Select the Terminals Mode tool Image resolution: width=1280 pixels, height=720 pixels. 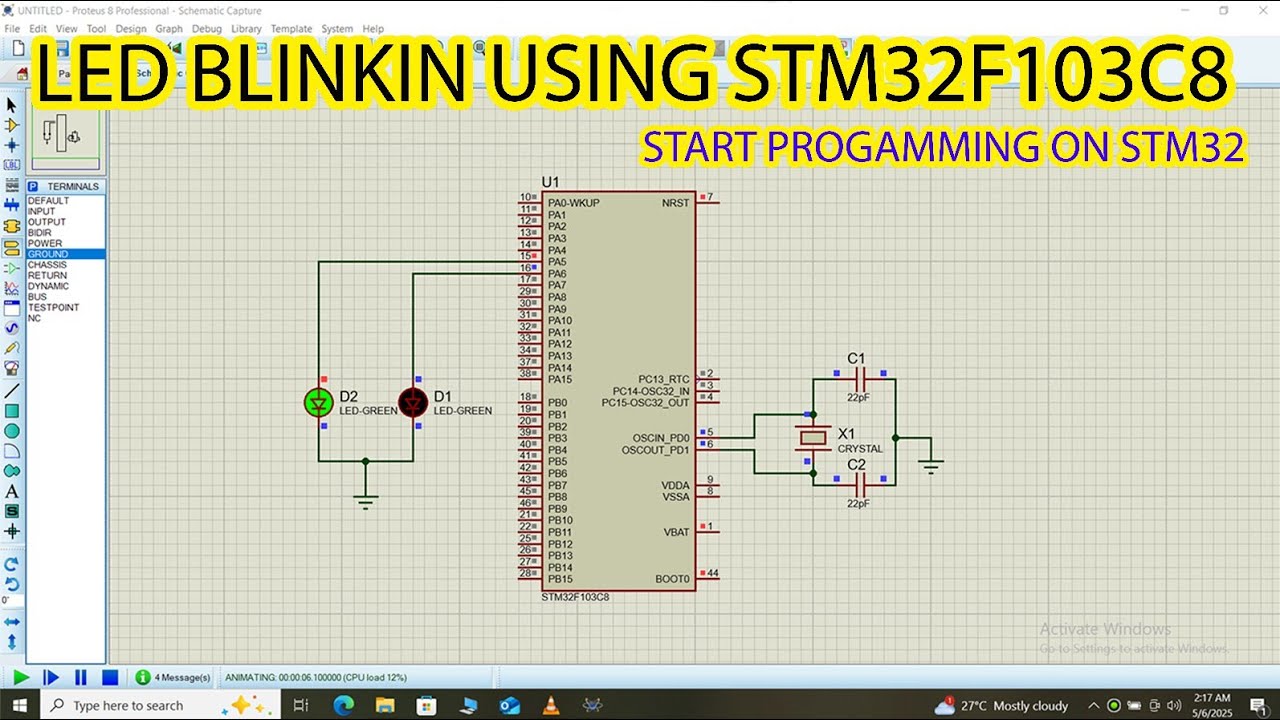[x=12, y=247]
